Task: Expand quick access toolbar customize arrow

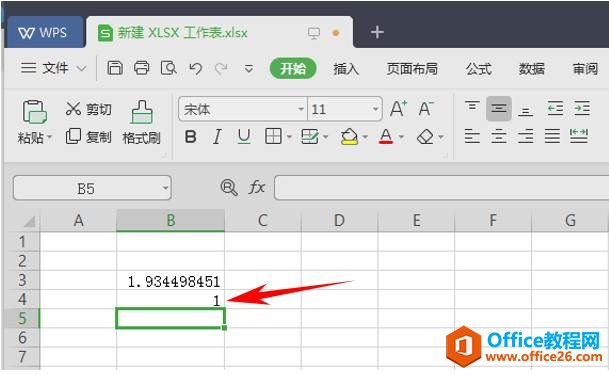Action: point(249,69)
